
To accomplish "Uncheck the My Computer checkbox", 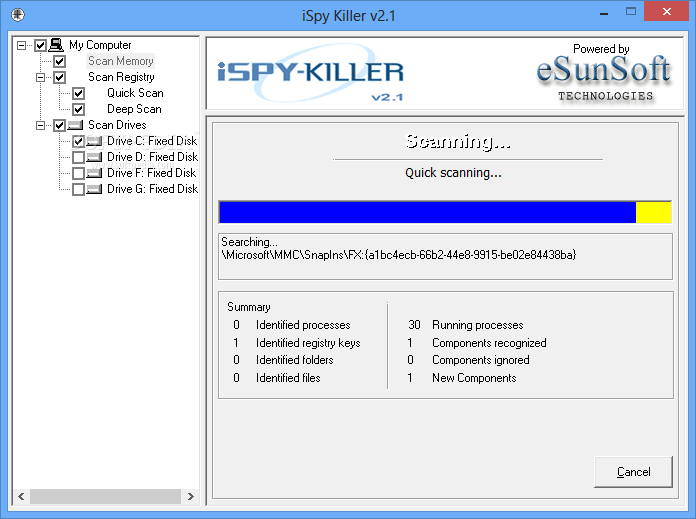I will pyautogui.click(x=40, y=45).
